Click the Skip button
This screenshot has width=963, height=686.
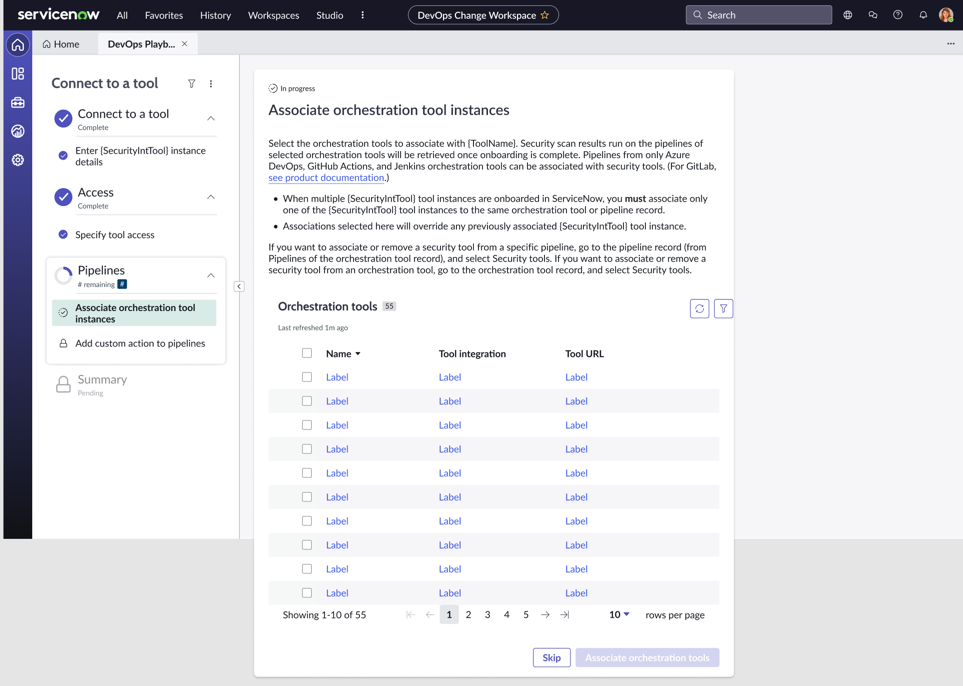[x=552, y=658]
